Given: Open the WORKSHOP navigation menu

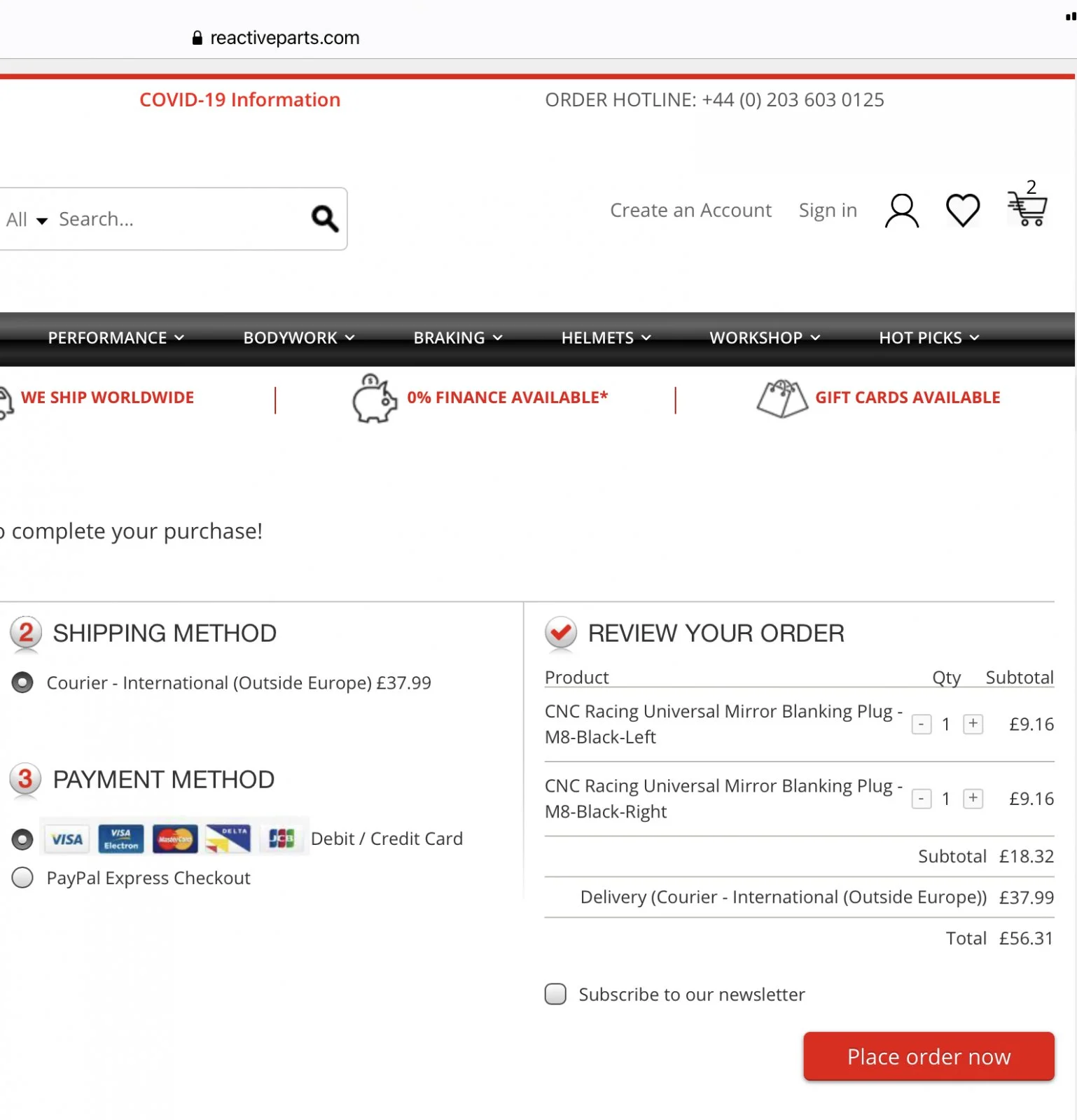Looking at the screenshot, I should tap(764, 338).
